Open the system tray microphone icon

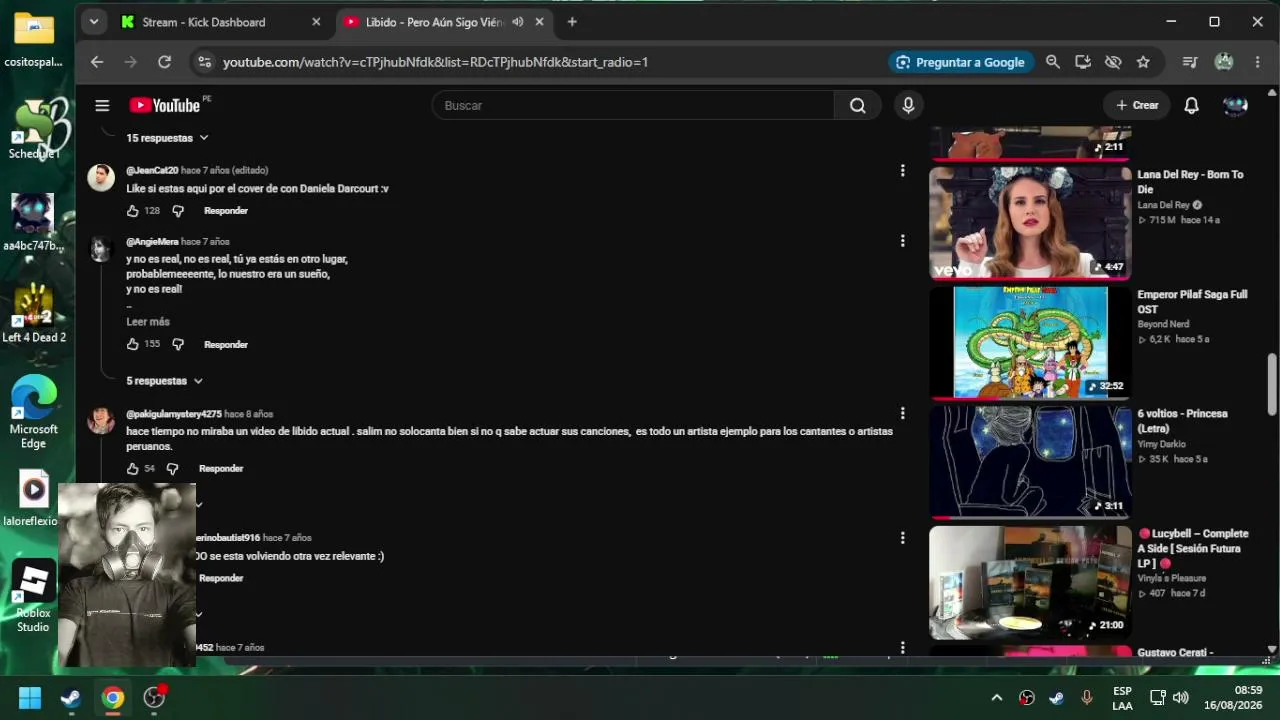[1087, 698]
